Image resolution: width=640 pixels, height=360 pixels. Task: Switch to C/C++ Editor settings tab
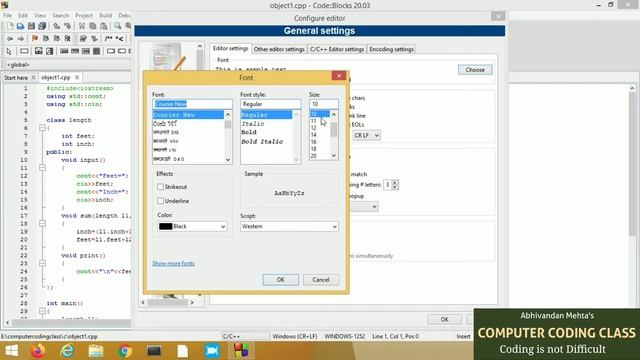coord(337,49)
